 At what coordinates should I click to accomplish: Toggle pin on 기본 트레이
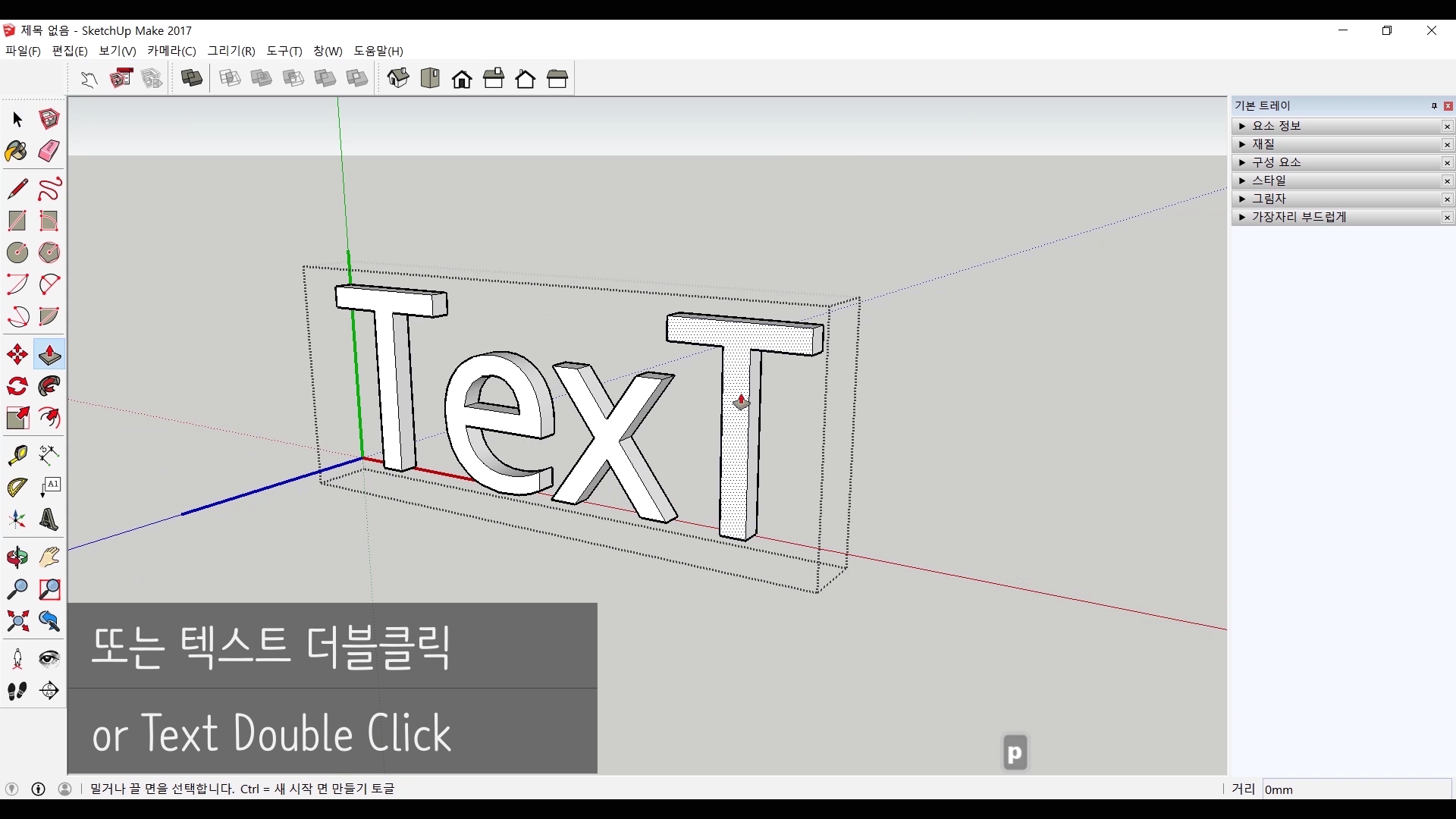(x=1434, y=106)
